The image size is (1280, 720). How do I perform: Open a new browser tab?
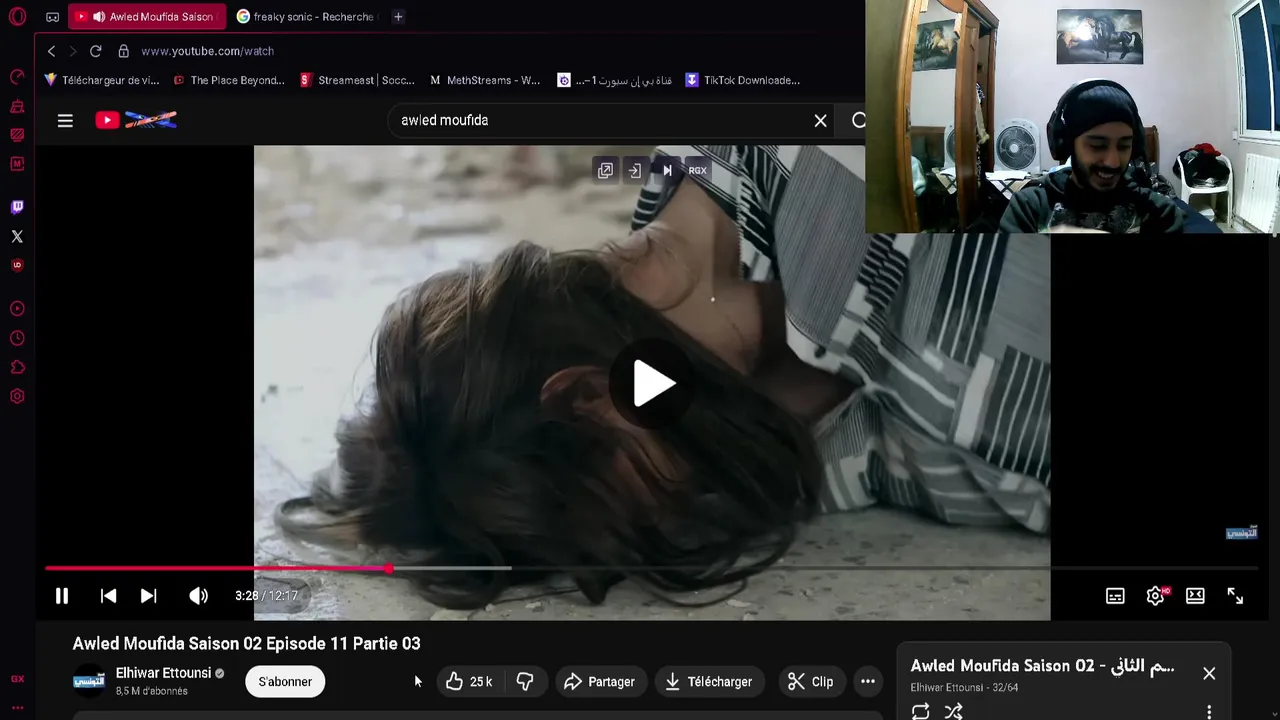pos(398,17)
